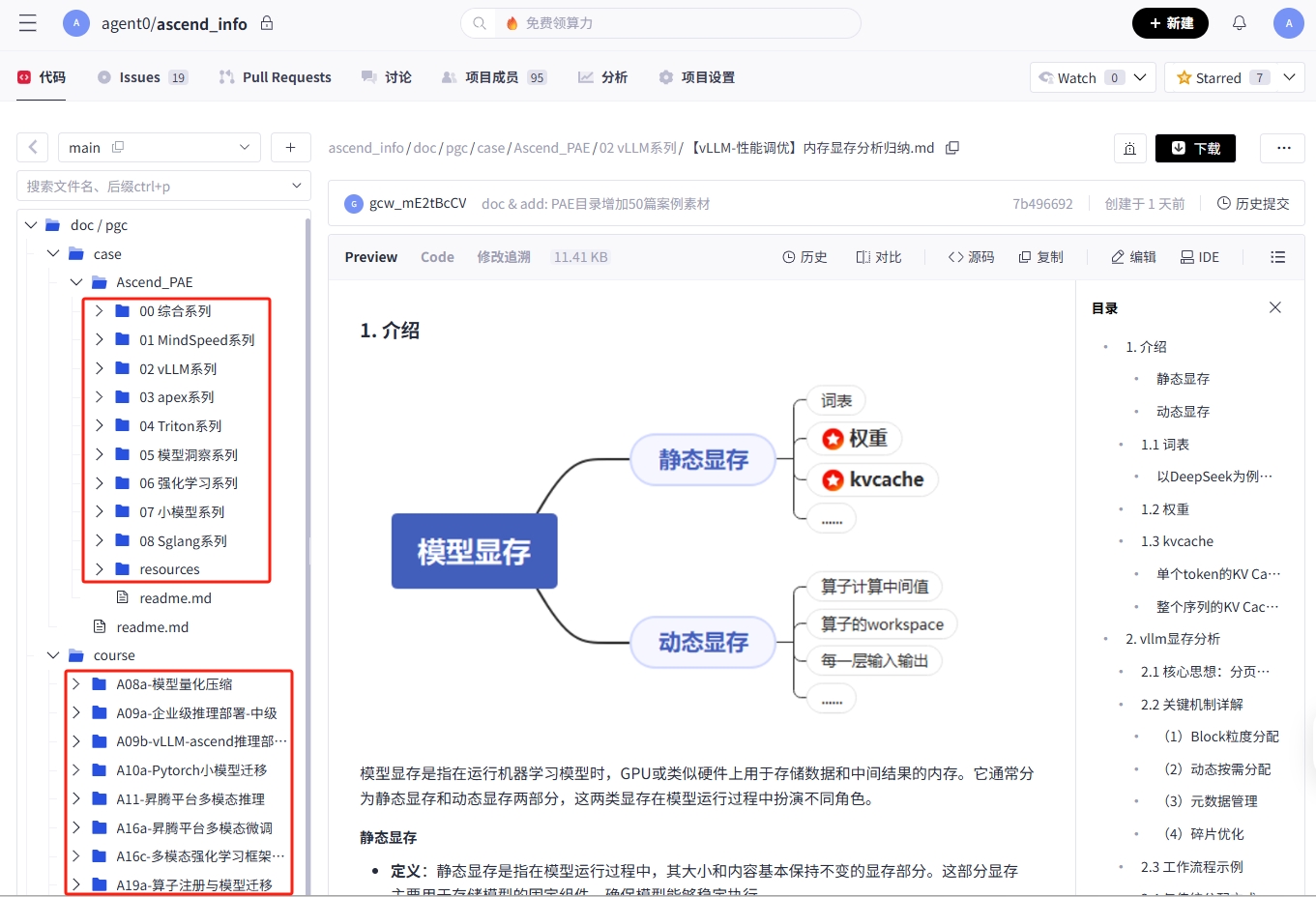Close the 目录 outline panel

[x=1274, y=306]
